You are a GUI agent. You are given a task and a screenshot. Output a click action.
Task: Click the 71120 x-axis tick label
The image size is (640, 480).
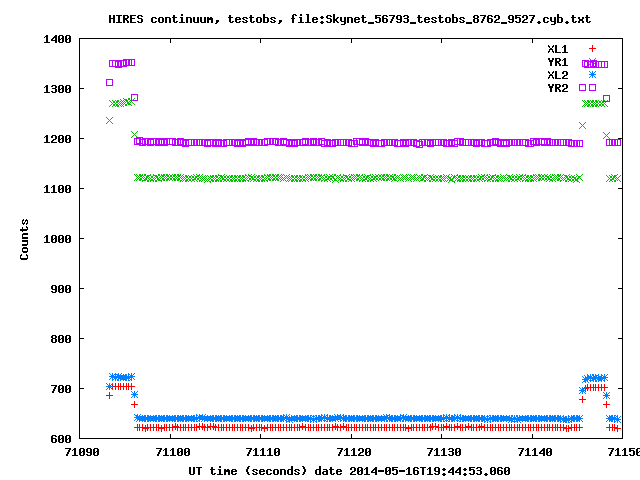(x=354, y=452)
